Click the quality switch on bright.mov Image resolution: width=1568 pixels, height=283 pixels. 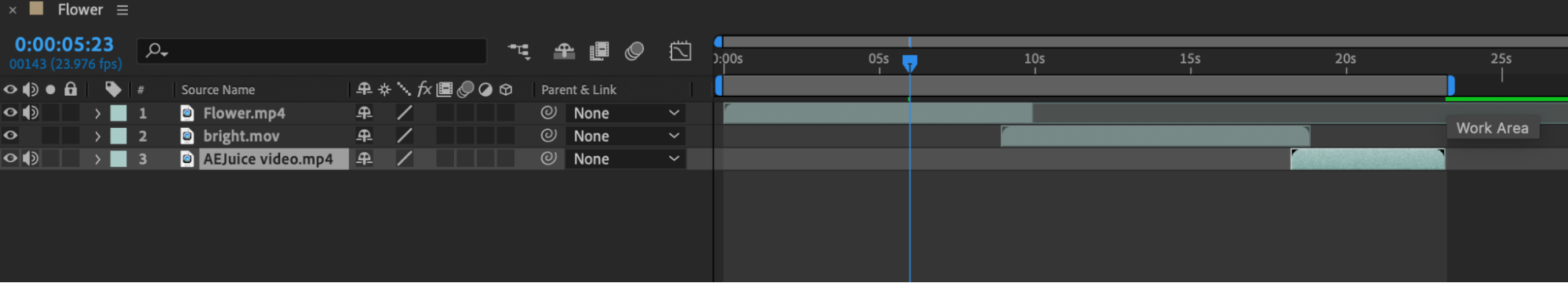(404, 136)
